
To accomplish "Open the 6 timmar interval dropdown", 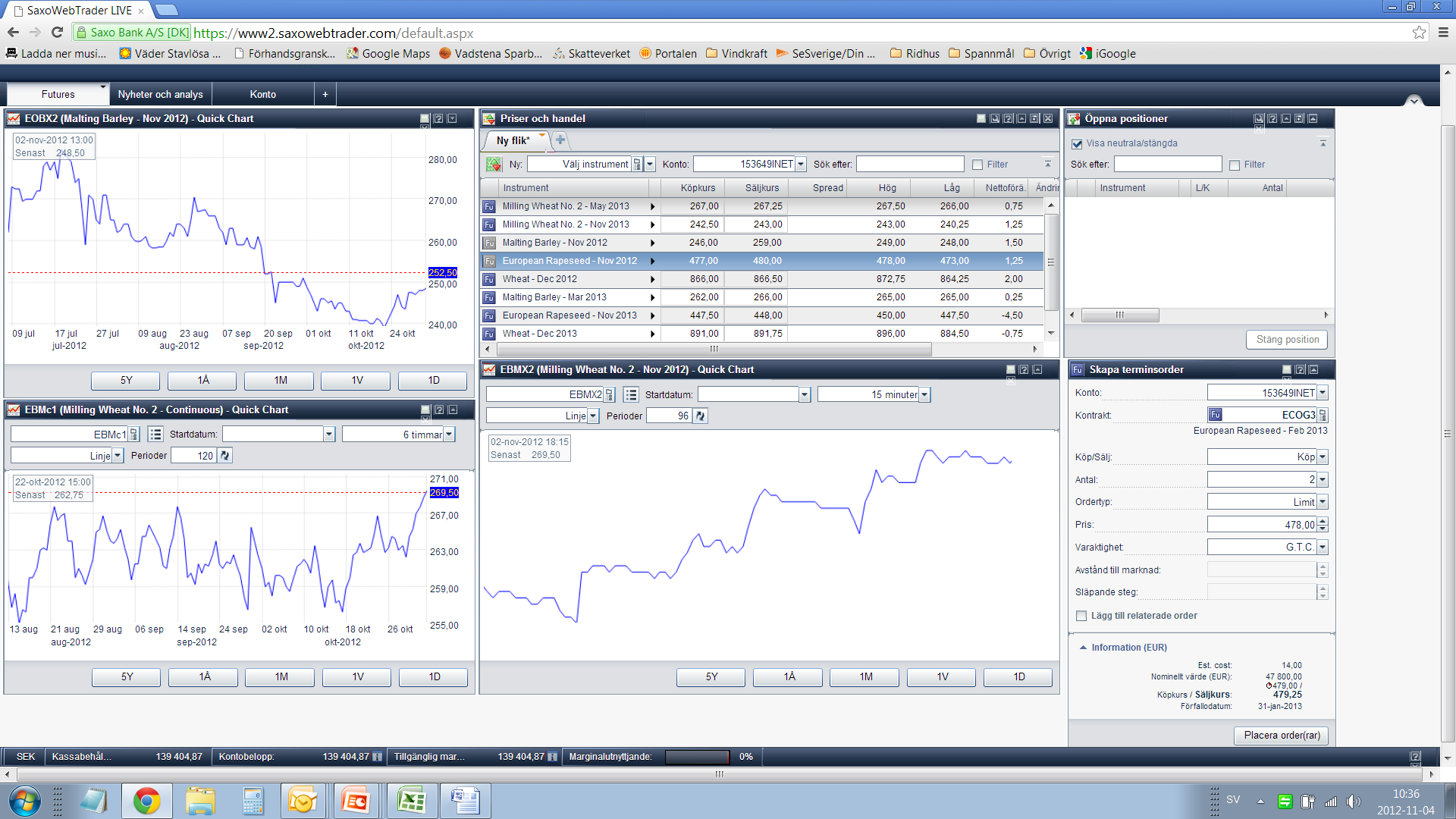I will pyautogui.click(x=450, y=435).
